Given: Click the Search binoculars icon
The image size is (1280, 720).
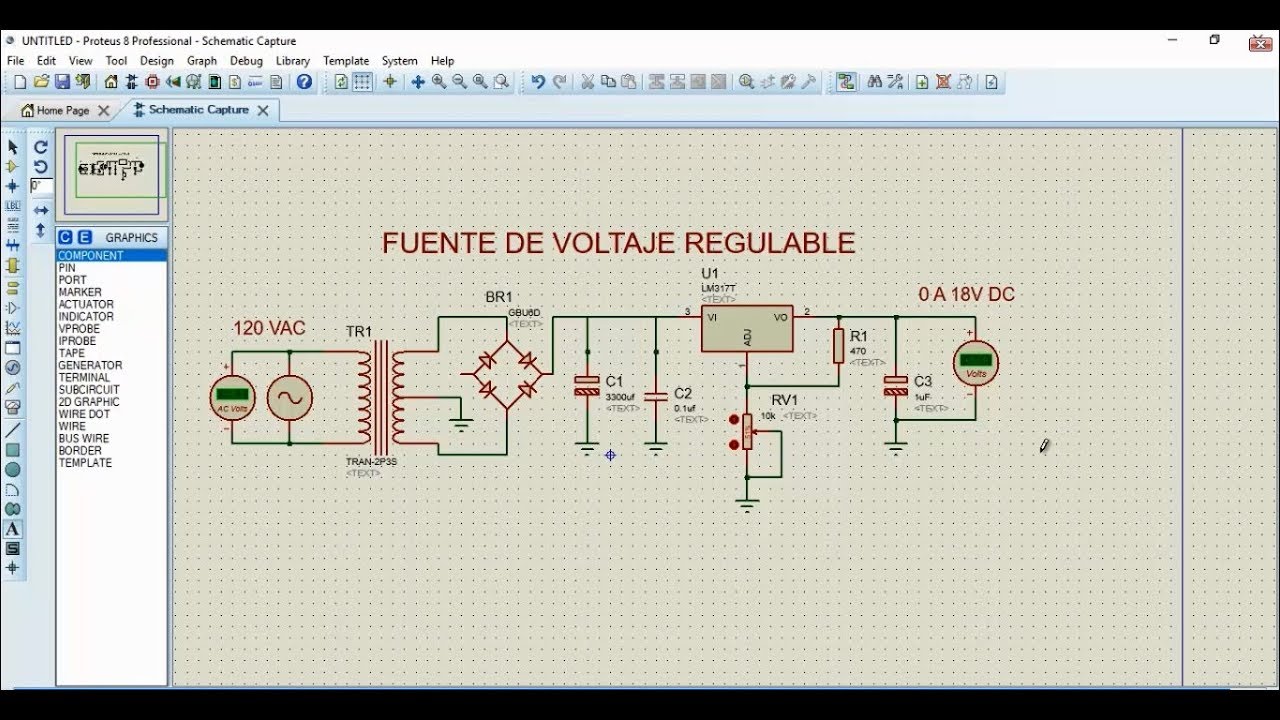Looking at the screenshot, I should coord(874,82).
